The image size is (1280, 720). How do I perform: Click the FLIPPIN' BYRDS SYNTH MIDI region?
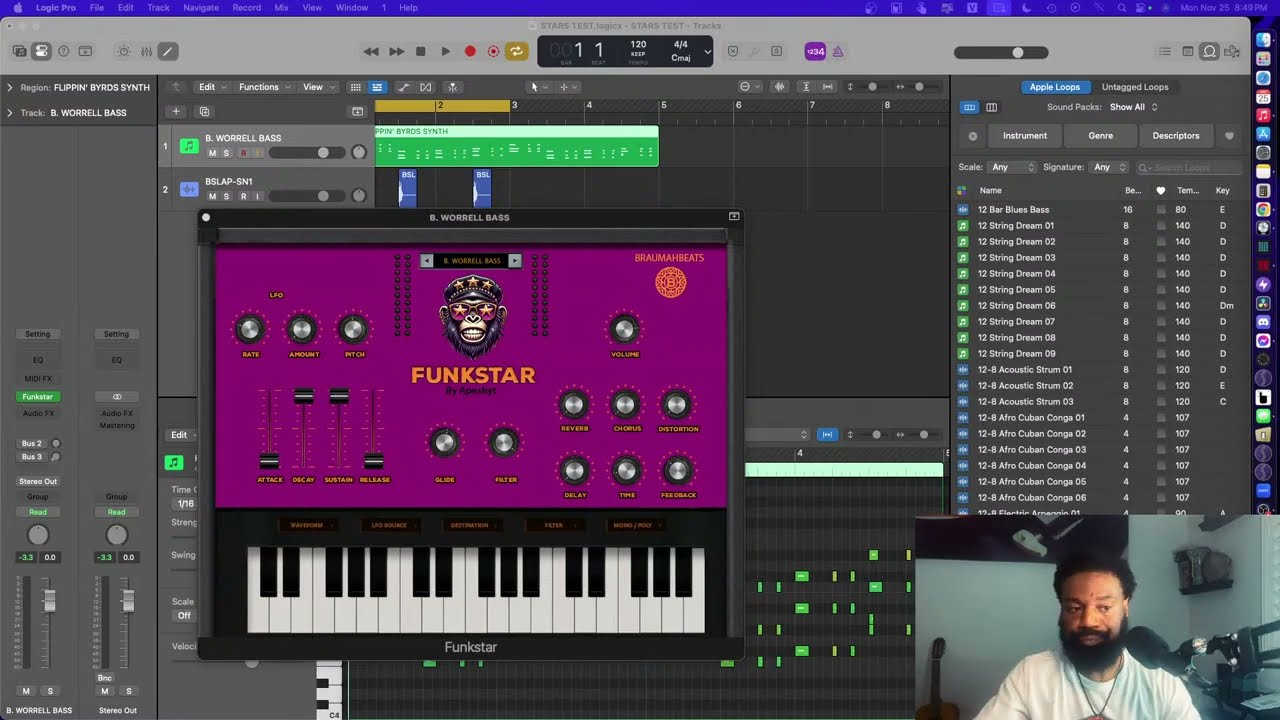(x=516, y=146)
